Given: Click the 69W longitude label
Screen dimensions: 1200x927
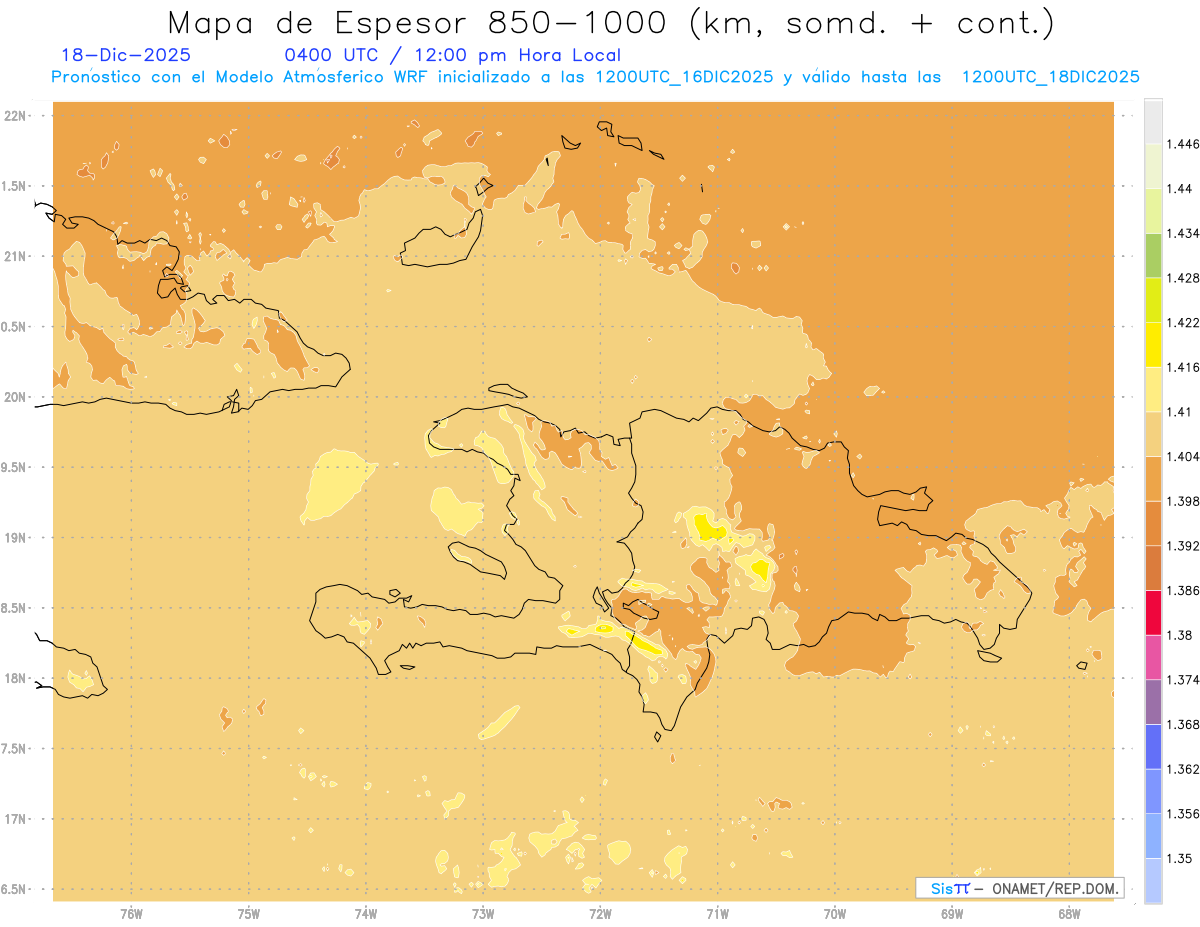Looking at the screenshot, I should (952, 914).
